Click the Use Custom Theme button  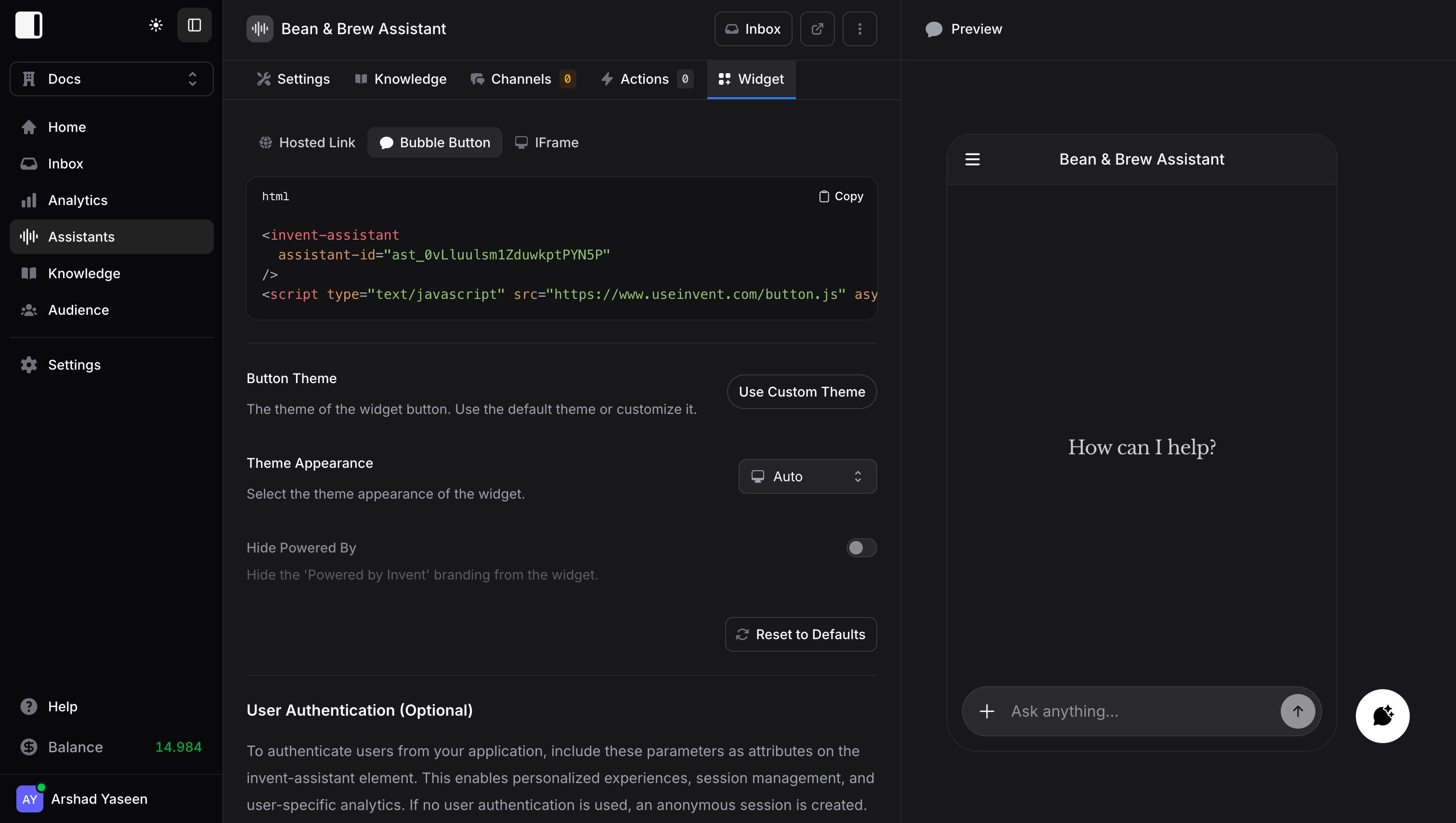801,392
